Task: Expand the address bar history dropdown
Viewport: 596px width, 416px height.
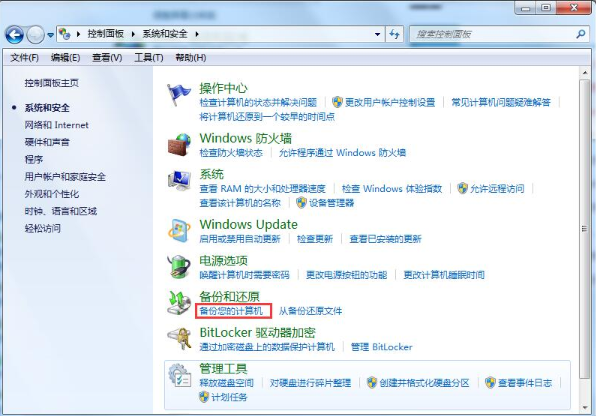Action: (377, 34)
